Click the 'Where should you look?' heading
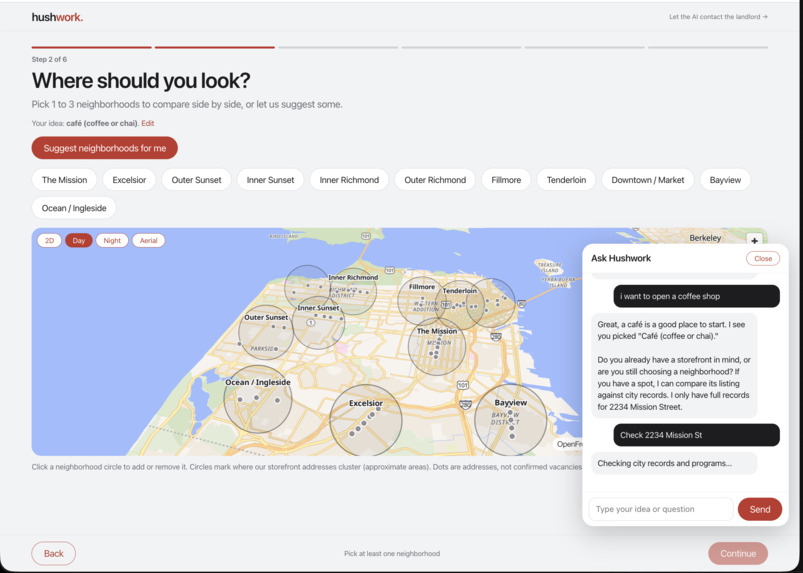The height and width of the screenshot is (573, 803). tap(141, 81)
